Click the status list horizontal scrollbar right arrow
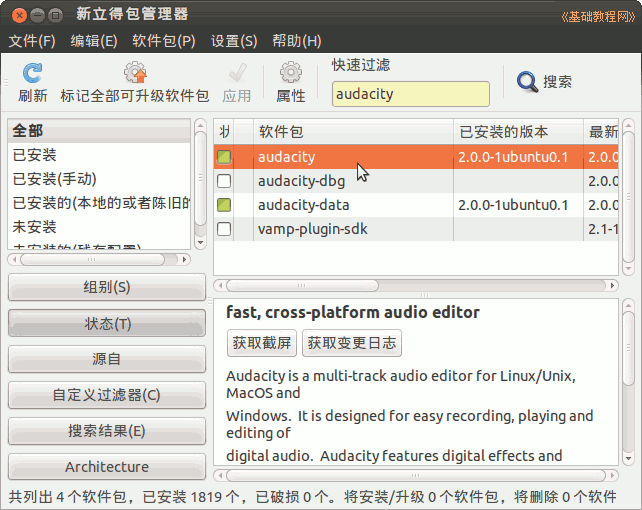 click(185, 260)
